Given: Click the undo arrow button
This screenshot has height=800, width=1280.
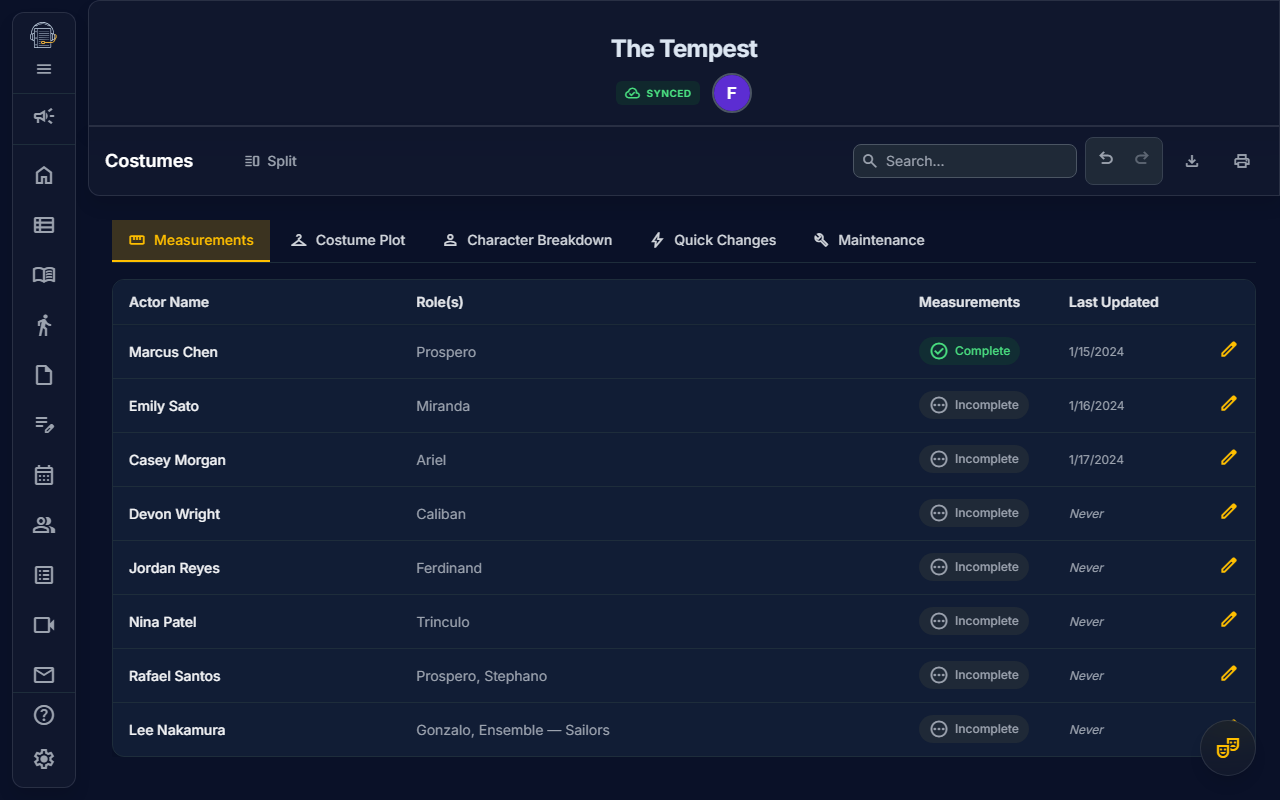Looking at the screenshot, I should 1106,160.
